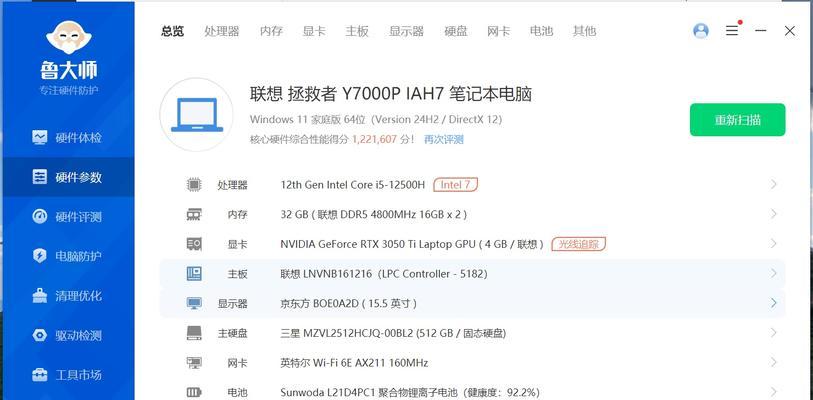Click 英特尔 Wi-Fi 6E AX211 text
This screenshot has width=813, height=400.
(354, 363)
